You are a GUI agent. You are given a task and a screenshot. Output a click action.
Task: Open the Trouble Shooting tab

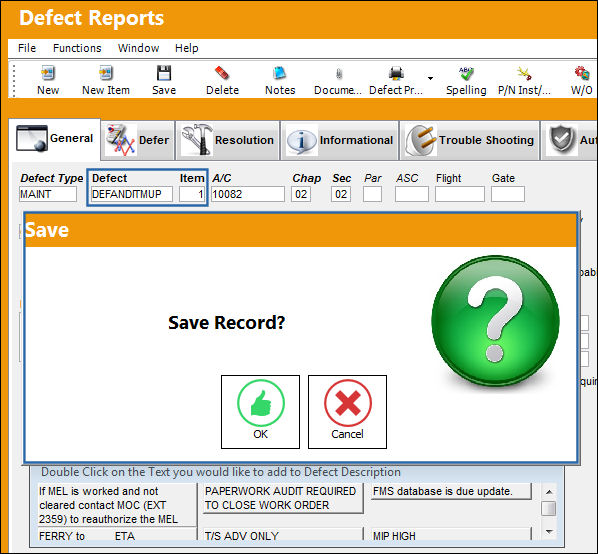[469, 140]
